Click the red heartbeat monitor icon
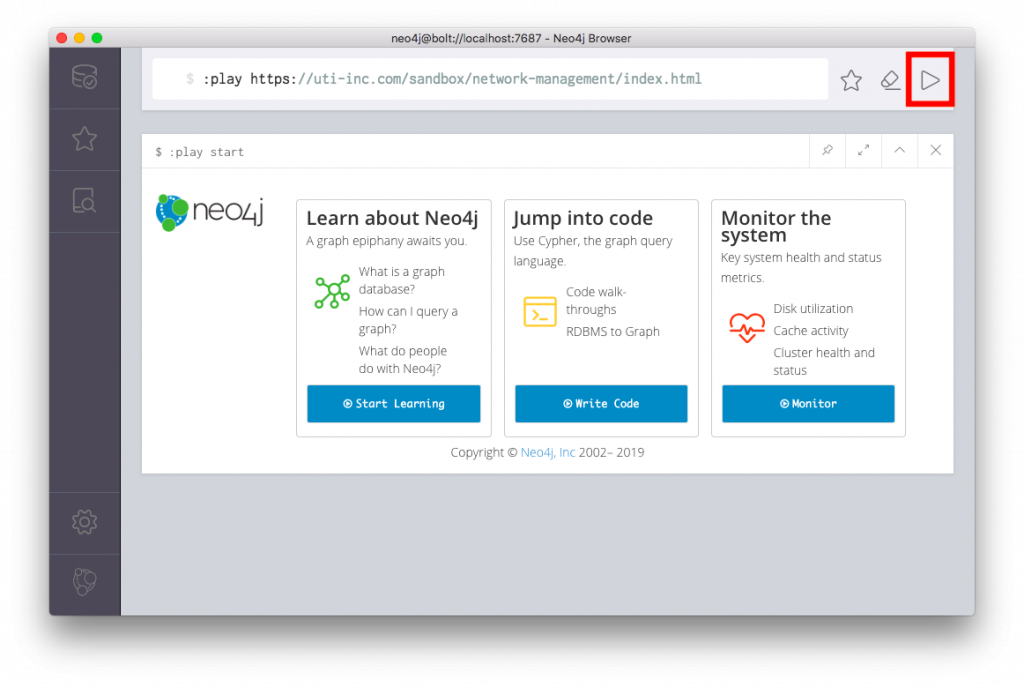 point(746,328)
